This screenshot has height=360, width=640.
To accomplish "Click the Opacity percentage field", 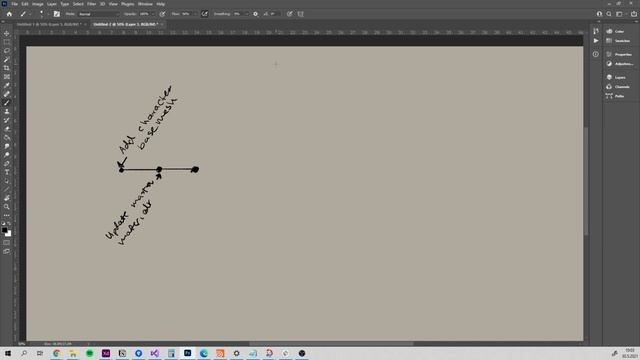I will (144, 14).
